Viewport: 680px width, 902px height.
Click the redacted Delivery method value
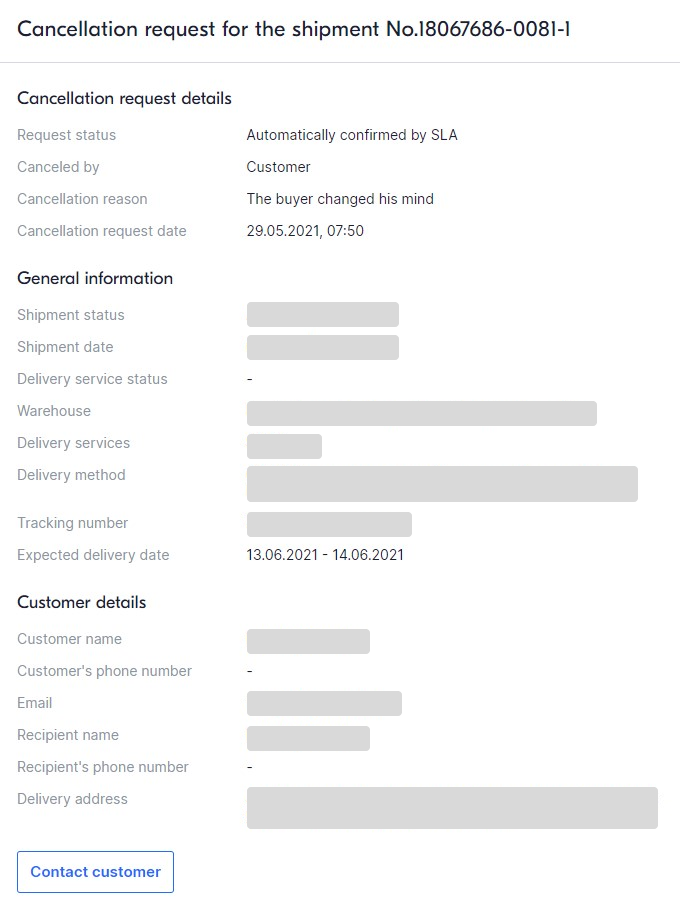click(x=442, y=484)
